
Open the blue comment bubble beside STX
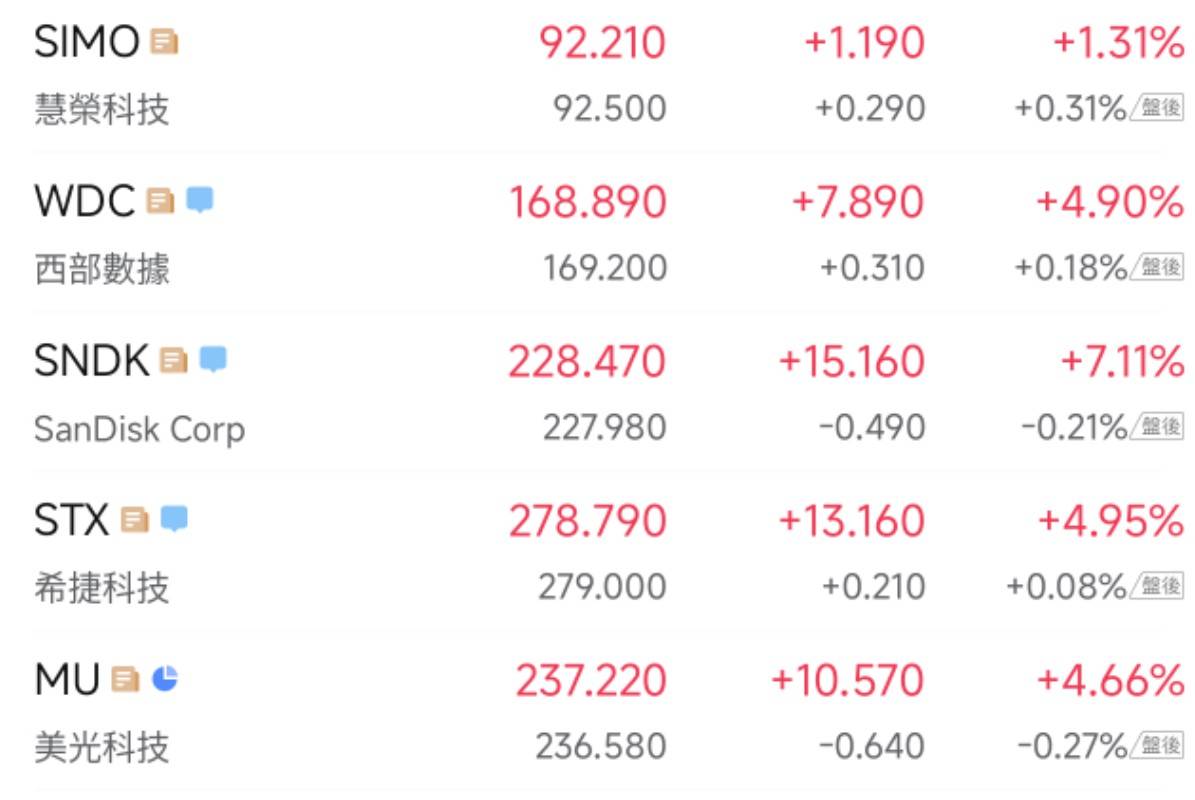(x=174, y=520)
